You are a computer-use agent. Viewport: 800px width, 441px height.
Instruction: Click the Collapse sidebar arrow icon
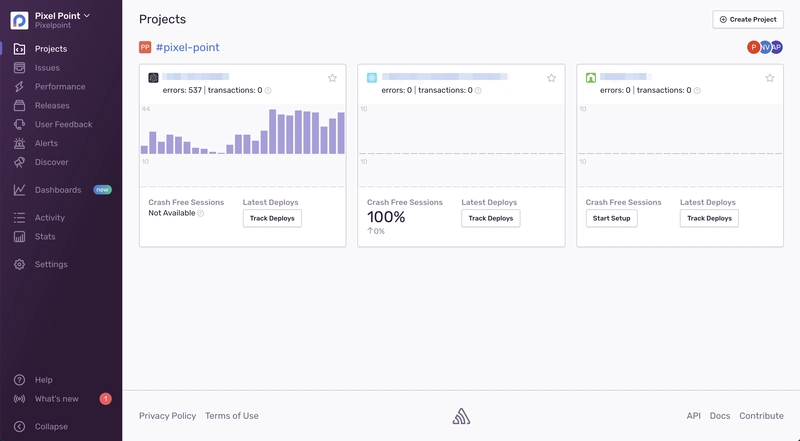[19, 427]
